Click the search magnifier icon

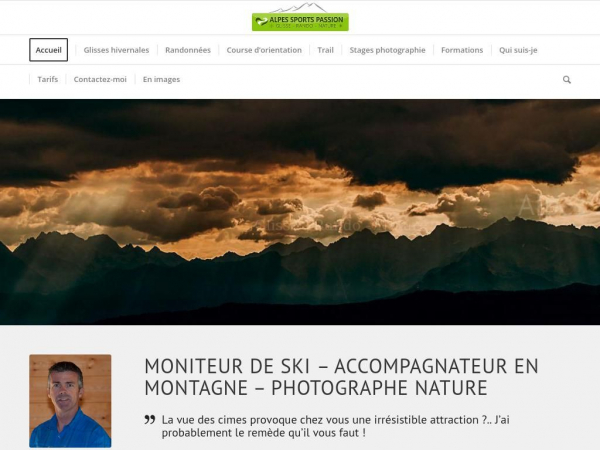(567, 80)
